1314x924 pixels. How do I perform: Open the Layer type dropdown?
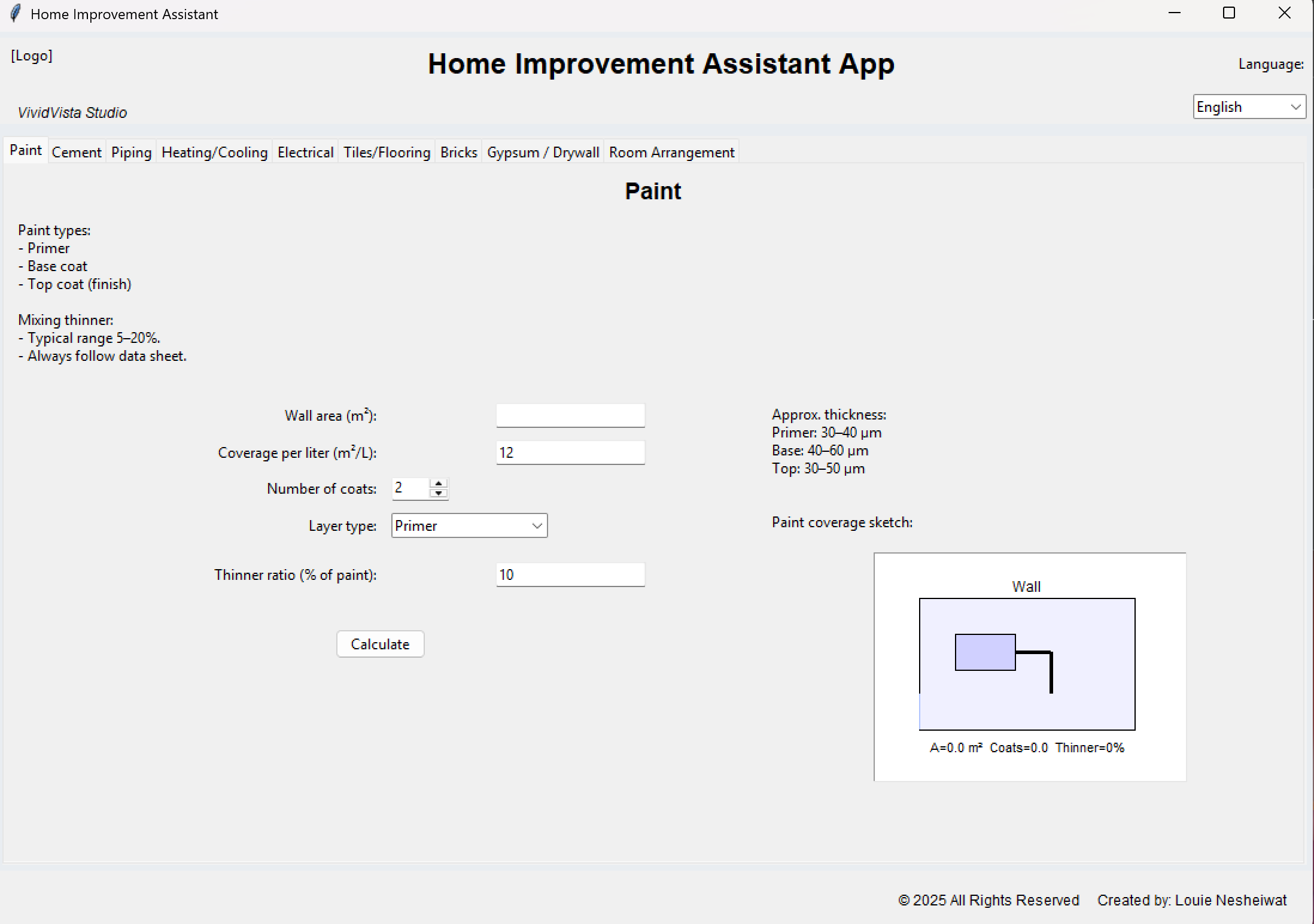(x=536, y=525)
